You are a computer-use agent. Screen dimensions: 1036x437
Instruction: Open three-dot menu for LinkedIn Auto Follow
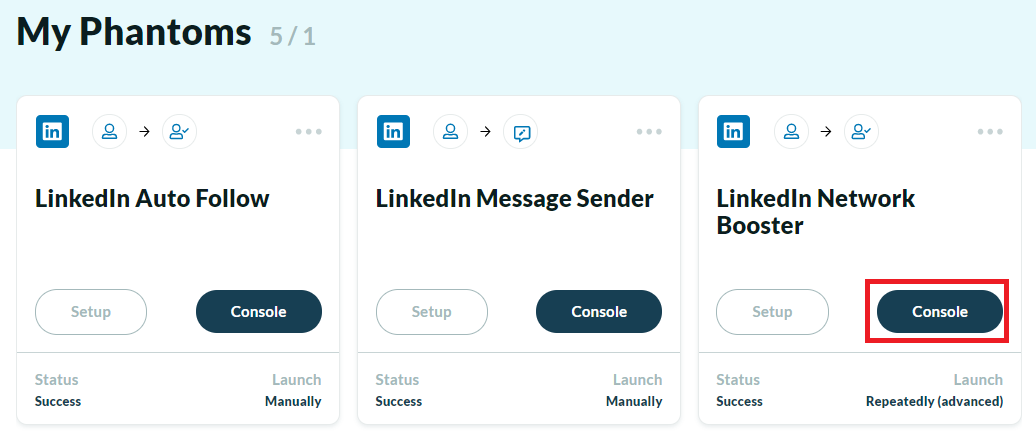click(x=309, y=132)
